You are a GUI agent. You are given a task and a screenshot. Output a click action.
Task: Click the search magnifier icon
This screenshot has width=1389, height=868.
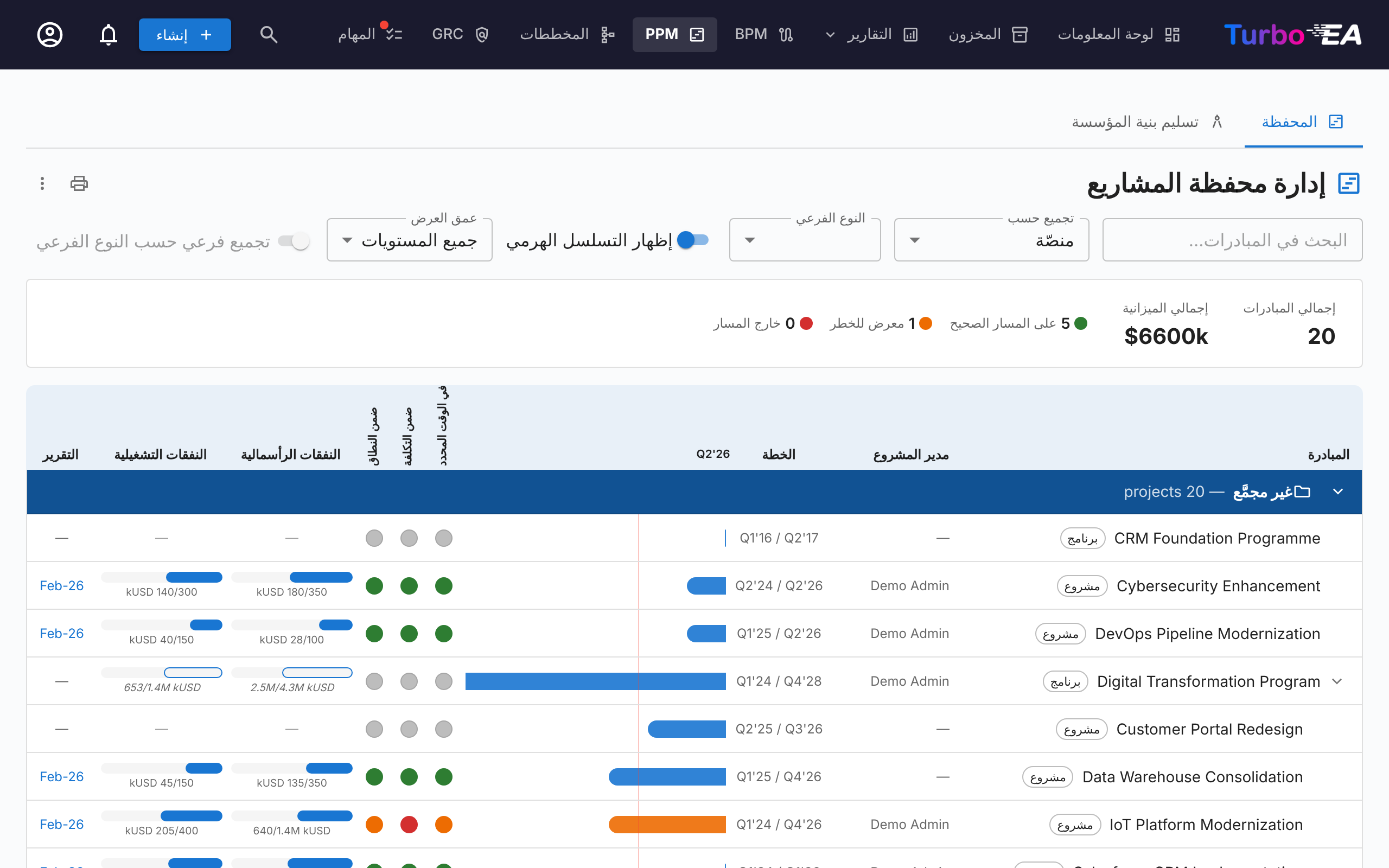[x=269, y=34]
